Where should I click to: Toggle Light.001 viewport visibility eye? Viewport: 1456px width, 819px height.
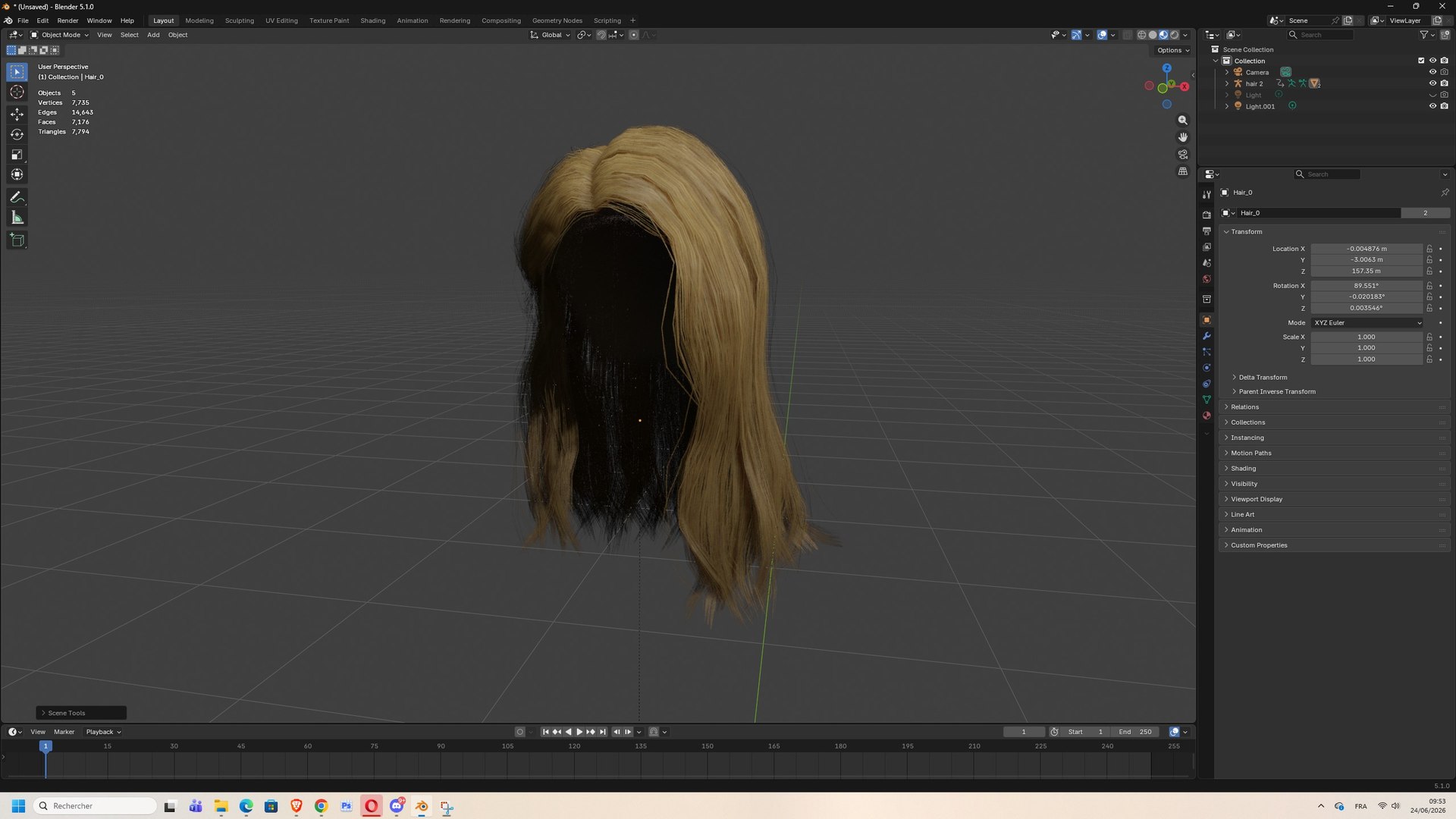(1432, 106)
